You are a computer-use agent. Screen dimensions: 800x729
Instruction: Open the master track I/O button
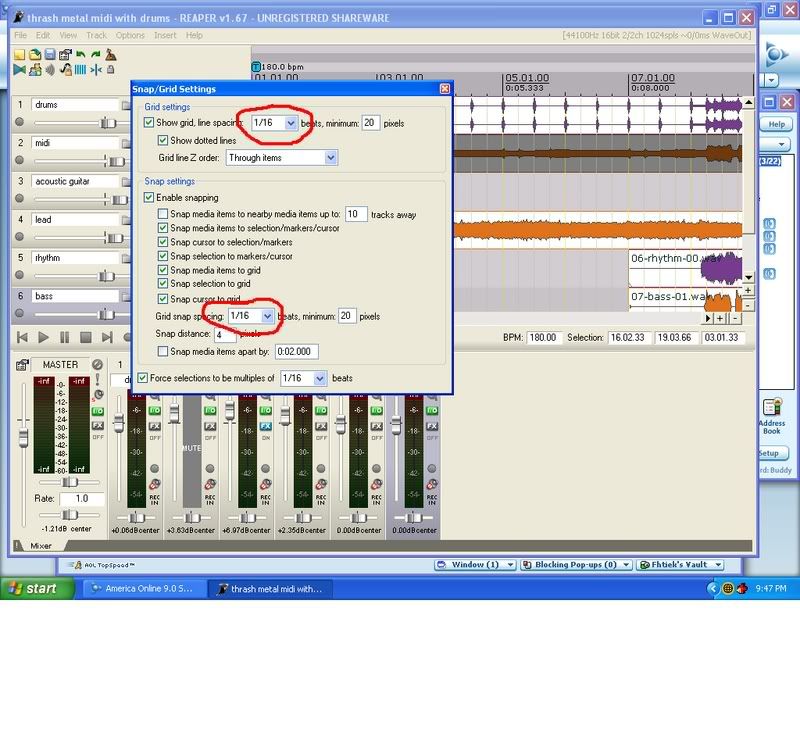97,411
